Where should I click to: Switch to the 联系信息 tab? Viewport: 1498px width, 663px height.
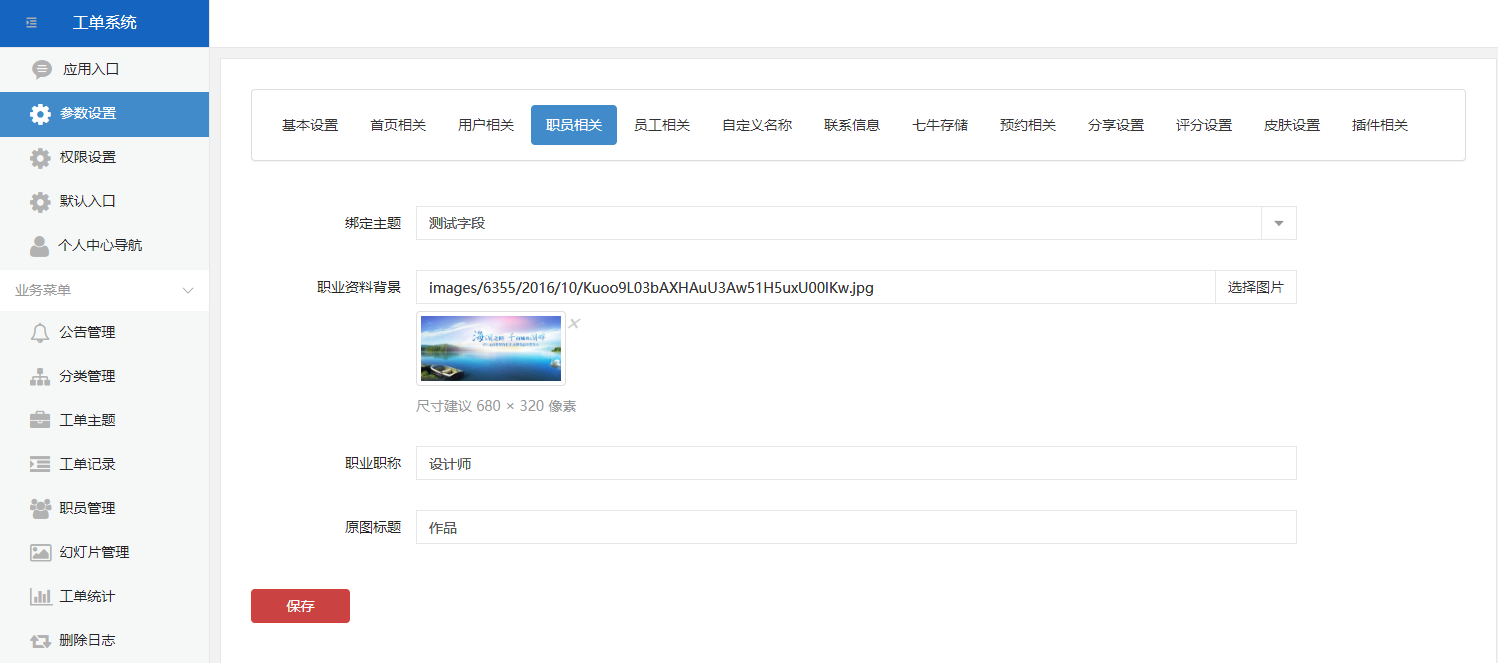pyautogui.click(x=852, y=125)
